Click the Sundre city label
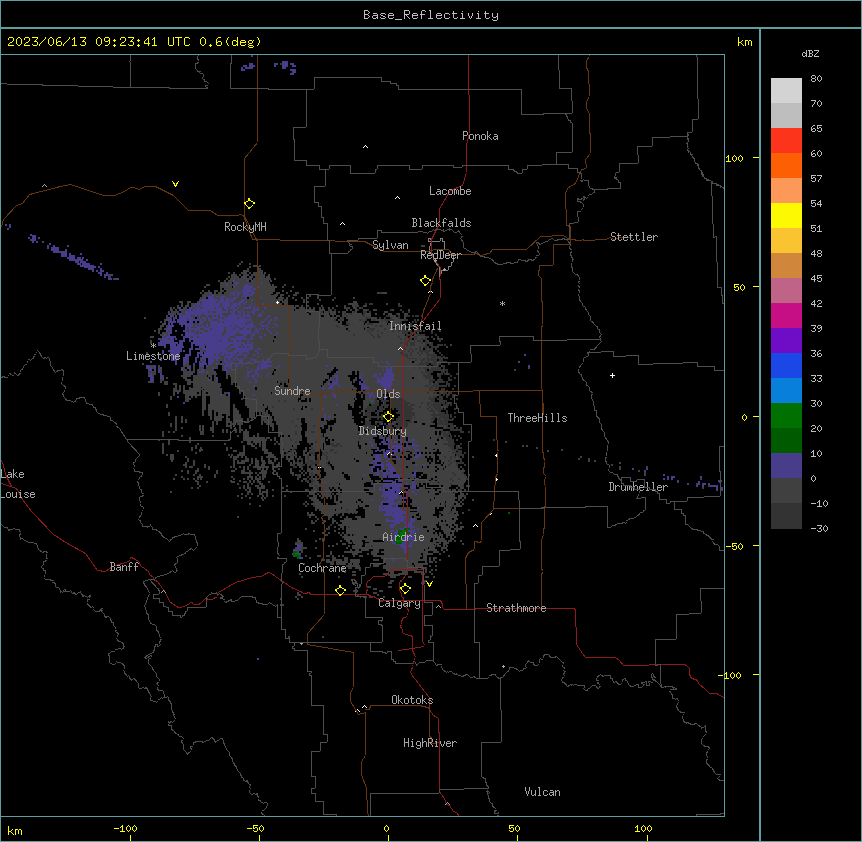 [x=292, y=391]
